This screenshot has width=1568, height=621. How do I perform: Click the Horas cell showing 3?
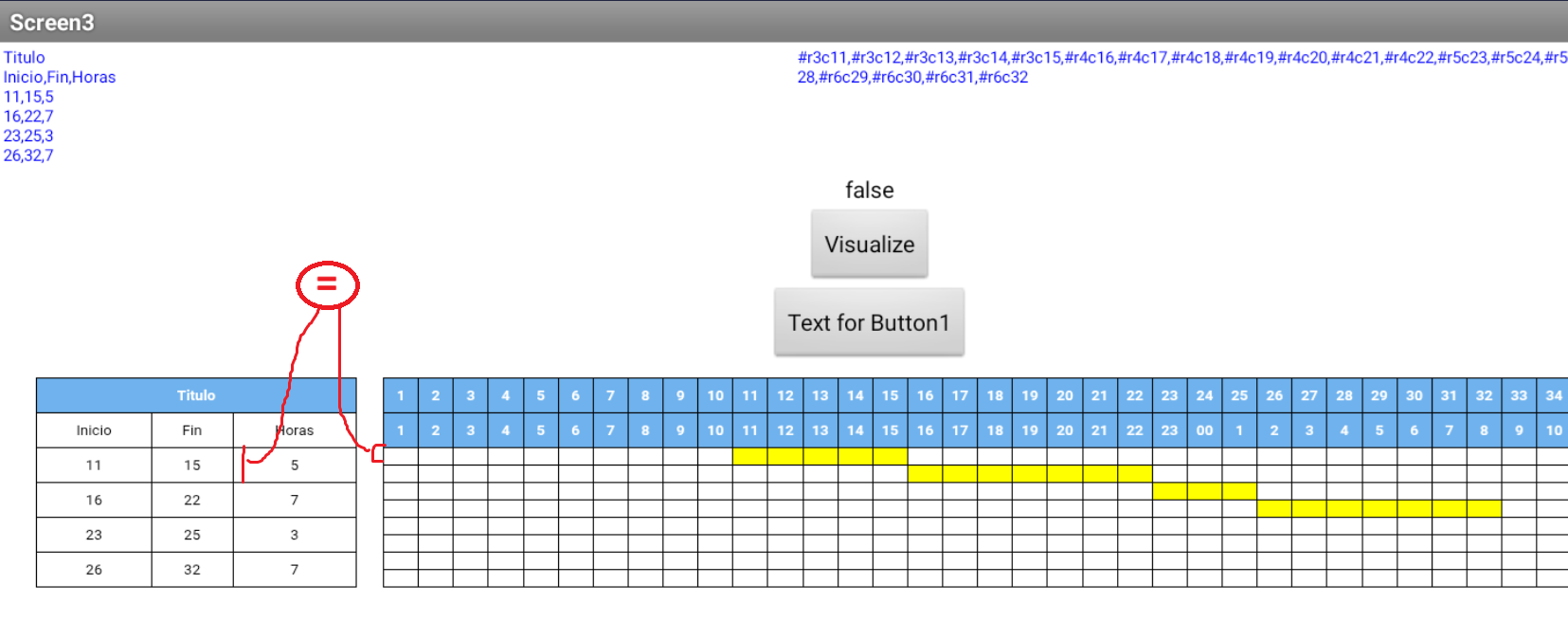(x=295, y=535)
